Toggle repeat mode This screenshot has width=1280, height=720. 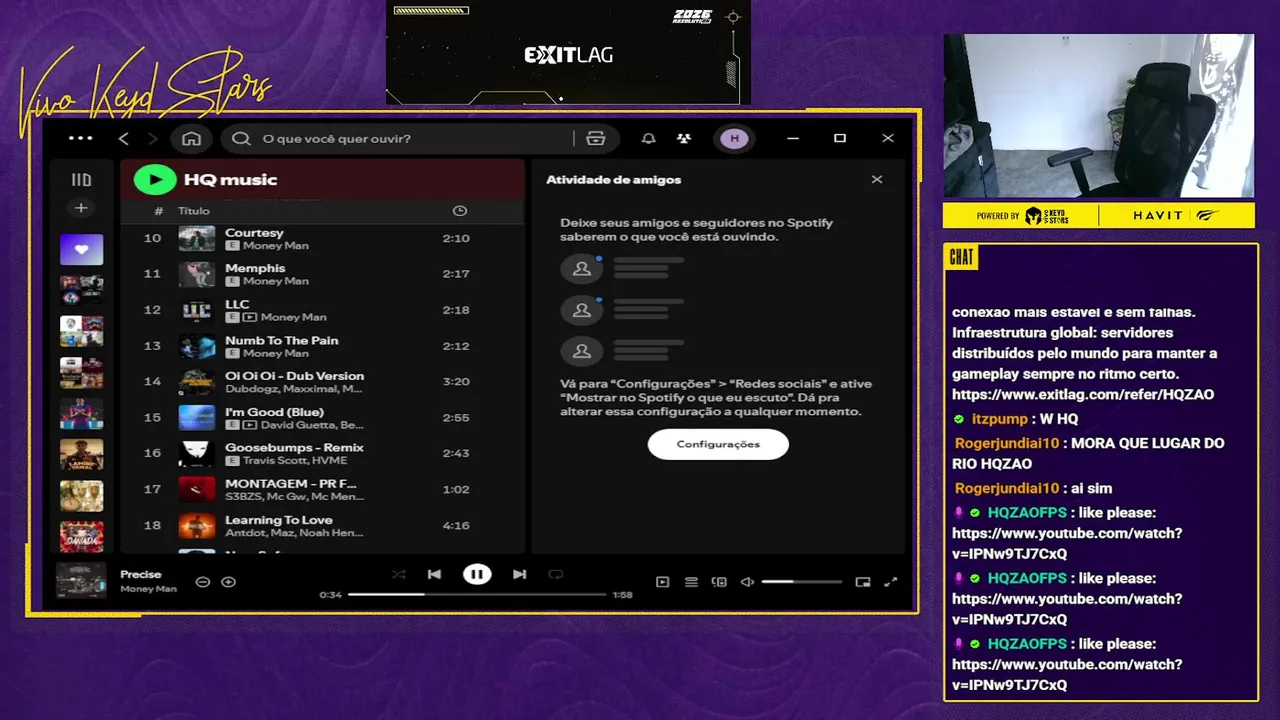(556, 574)
